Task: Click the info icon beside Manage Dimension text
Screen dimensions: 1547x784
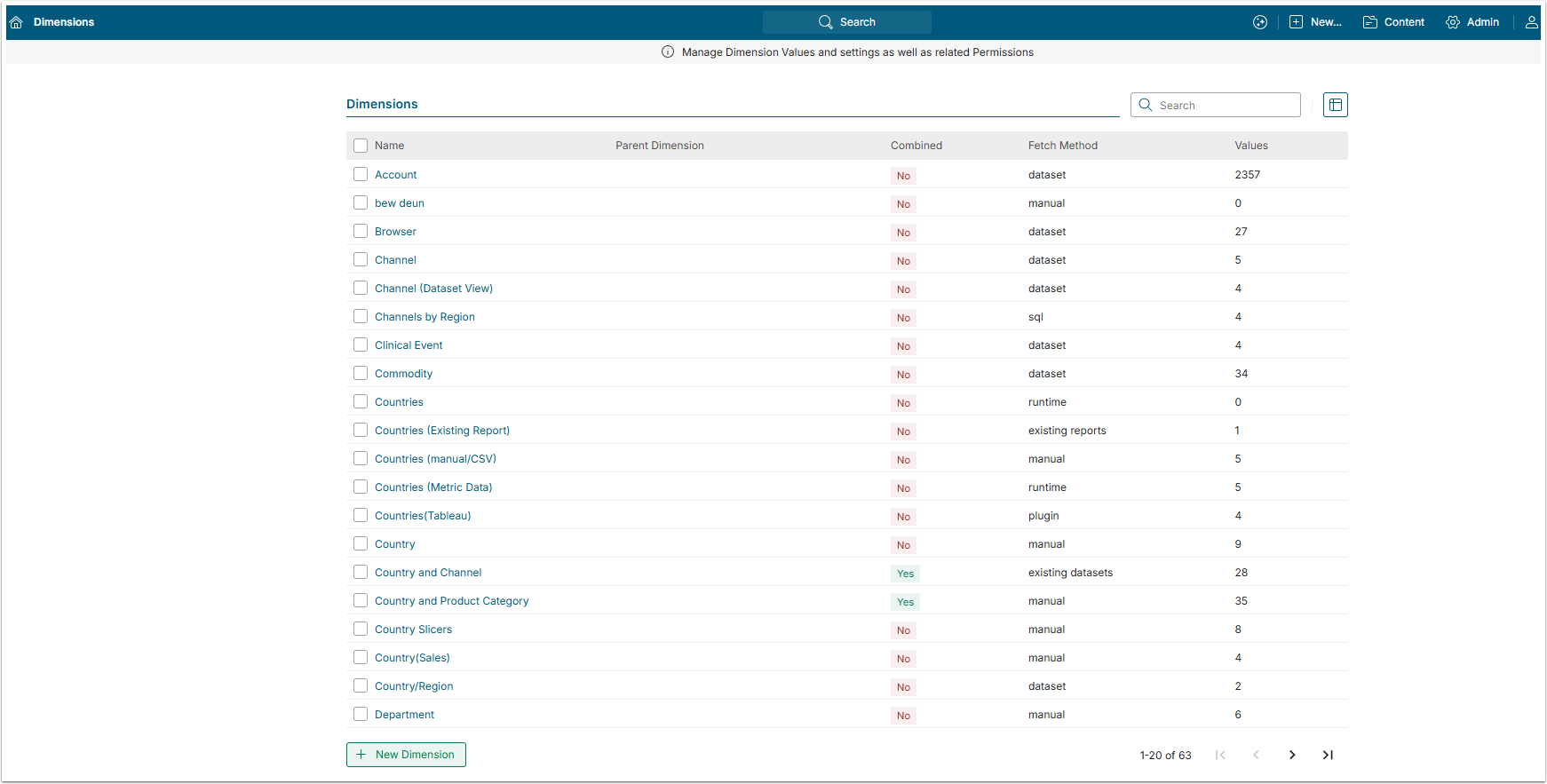Action: [x=668, y=52]
